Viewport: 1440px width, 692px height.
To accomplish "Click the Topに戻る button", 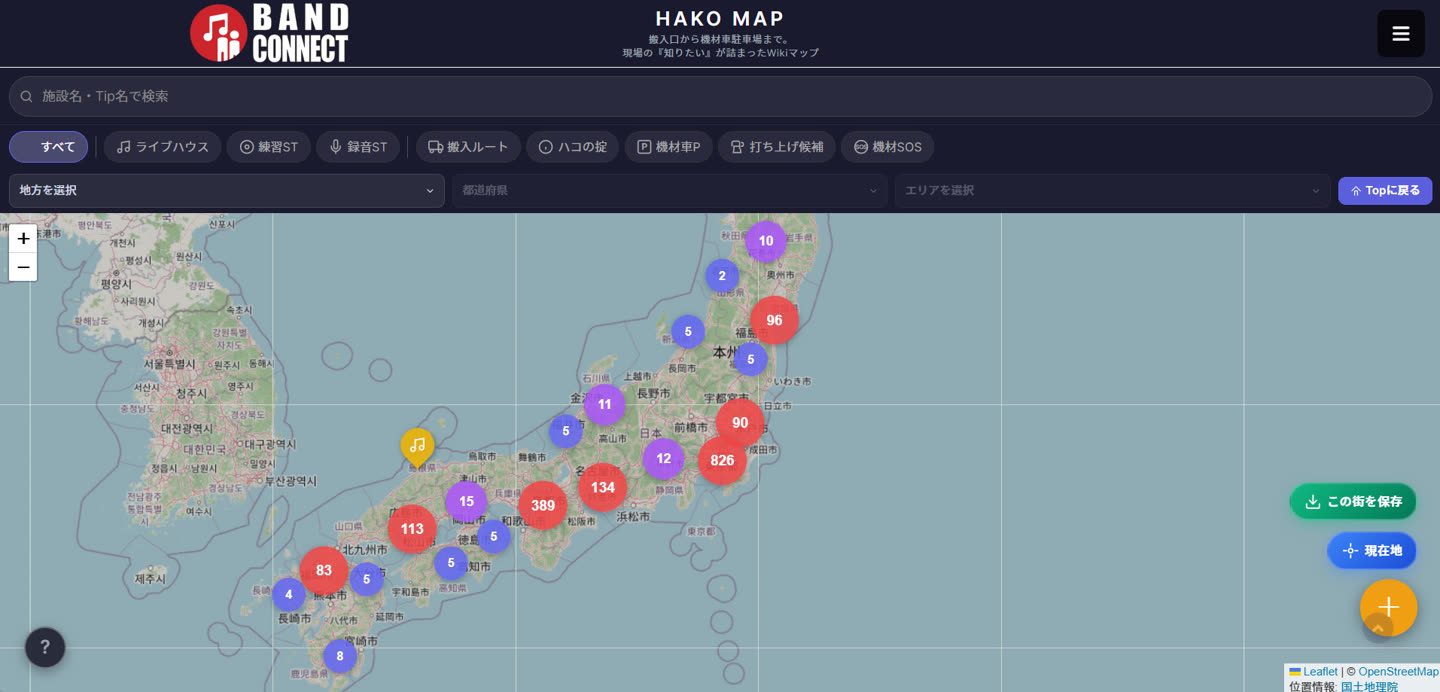I will (x=1385, y=190).
